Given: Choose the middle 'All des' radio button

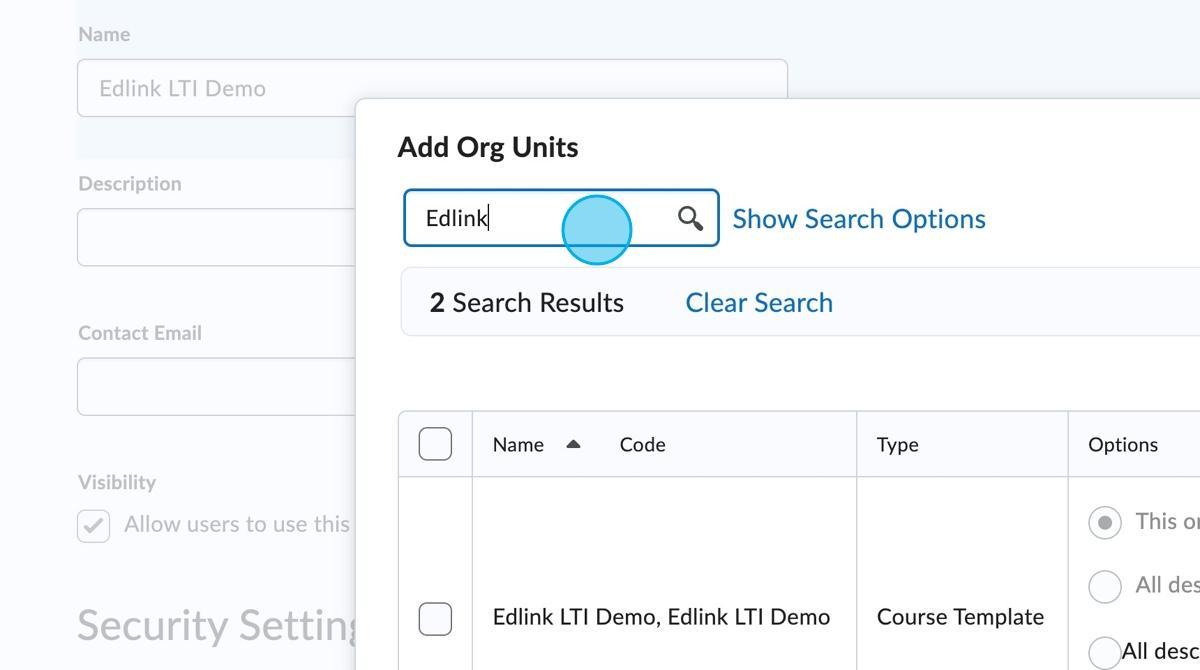Looking at the screenshot, I should [1104, 586].
